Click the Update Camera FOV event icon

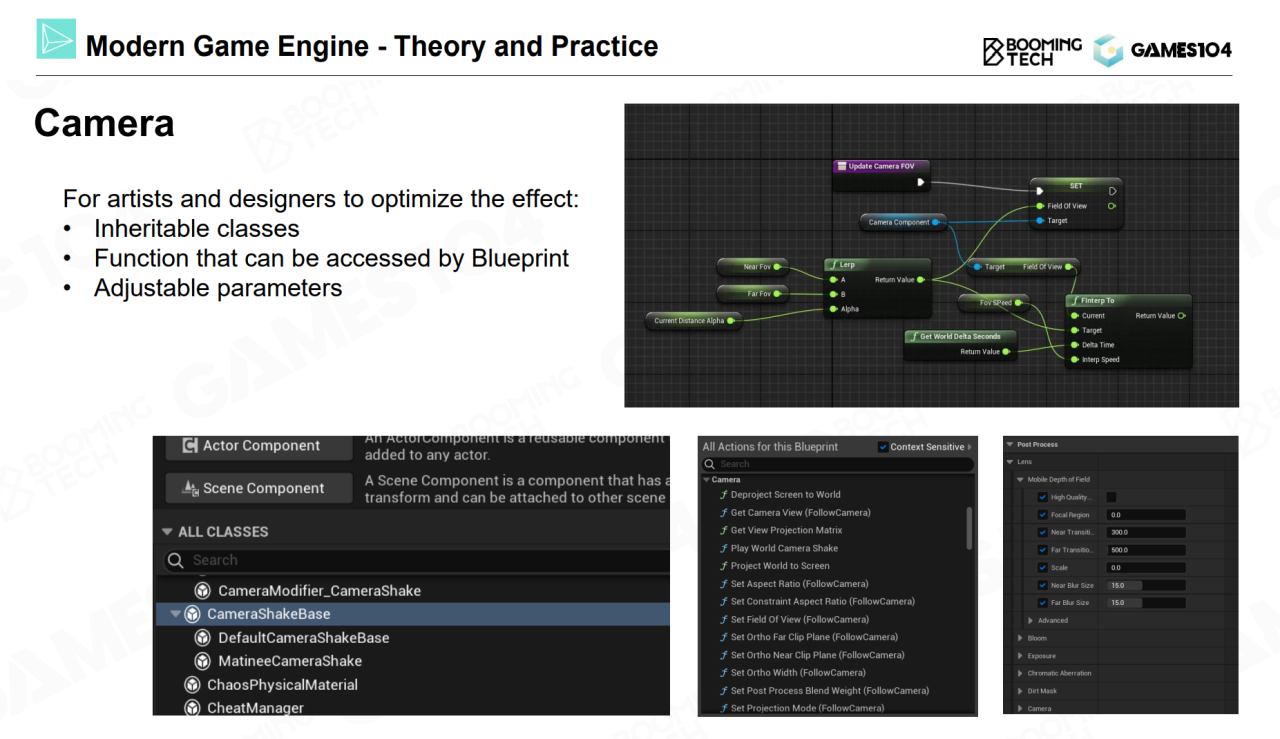(x=841, y=166)
